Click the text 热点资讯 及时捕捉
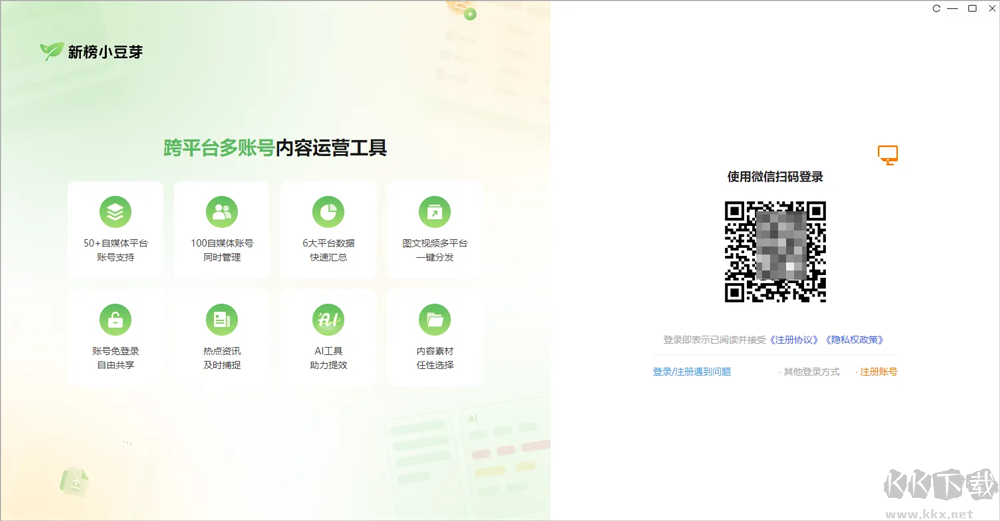This screenshot has height=521, width=1000. pyautogui.click(x=222, y=358)
